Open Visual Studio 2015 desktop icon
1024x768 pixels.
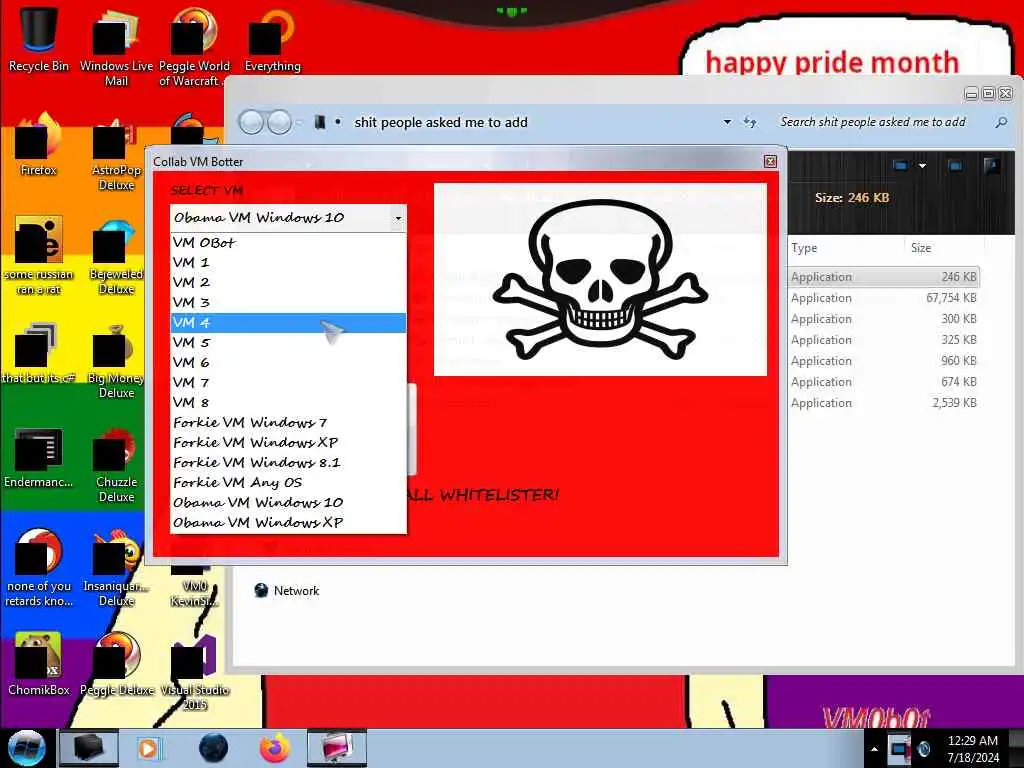coord(195,671)
